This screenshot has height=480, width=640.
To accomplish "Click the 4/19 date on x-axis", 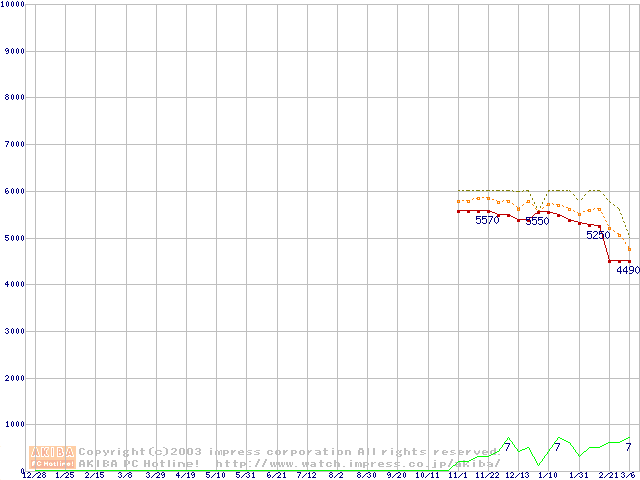I will point(186,475).
